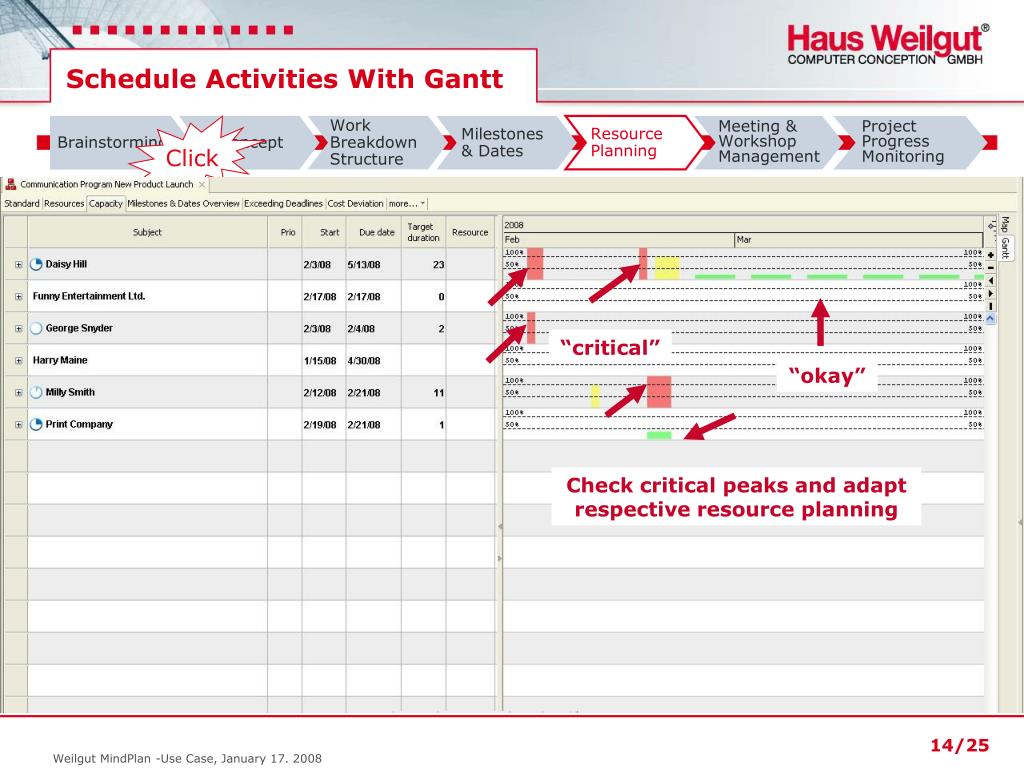Image resolution: width=1024 pixels, height=768 pixels.
Task: Click the Subject column header
Action: click(147, 232)
